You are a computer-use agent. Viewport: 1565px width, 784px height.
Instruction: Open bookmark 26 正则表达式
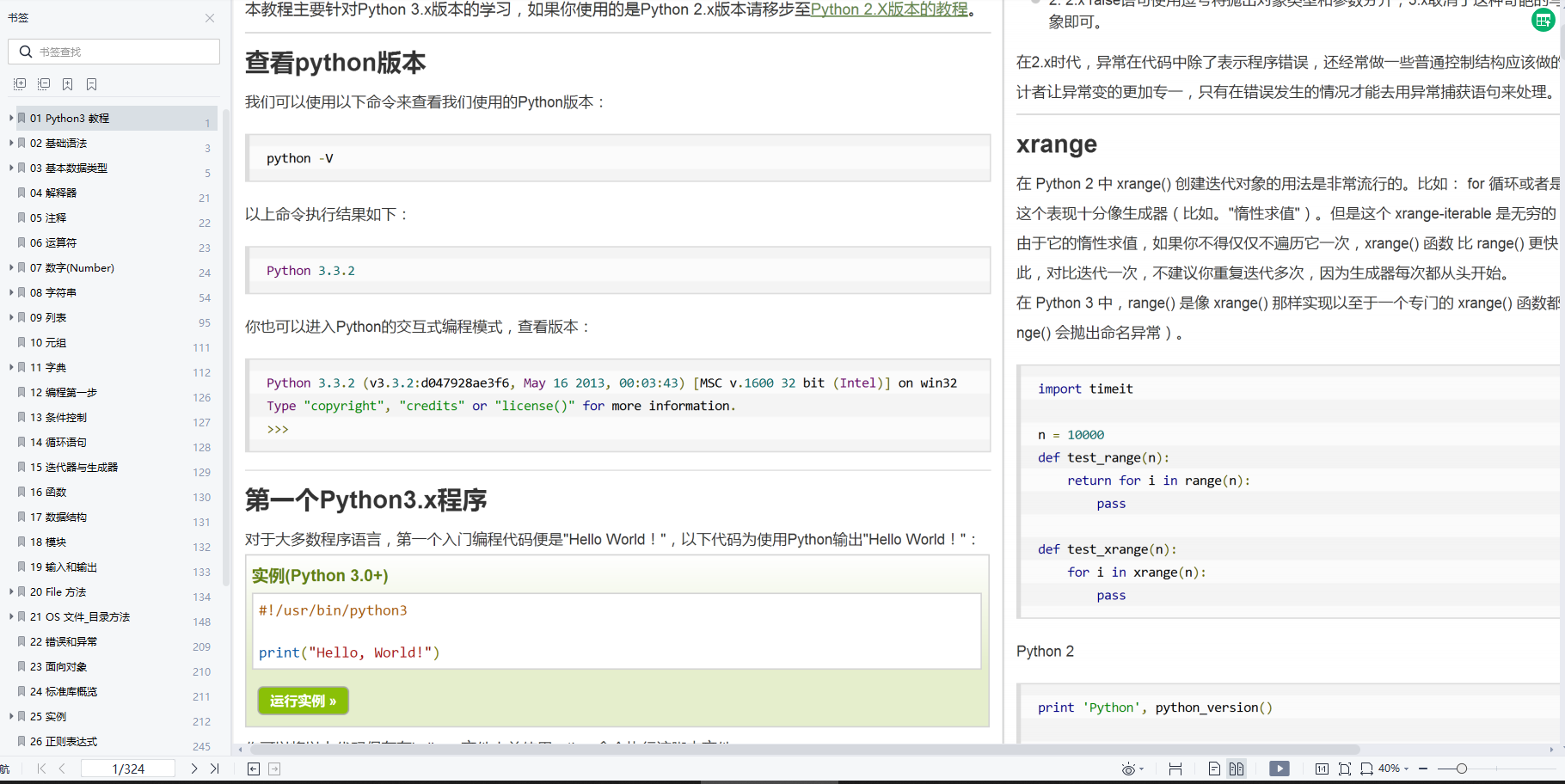click(64, 741)
